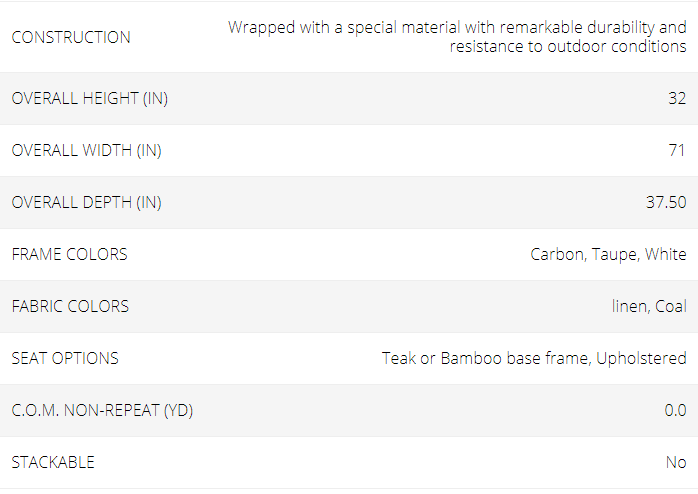The width and height of the screenshot is (698, 494).
Task: Click the OVERALL WIDTH (IN) label
Action: pyautogui.click(x=86, y=150)
